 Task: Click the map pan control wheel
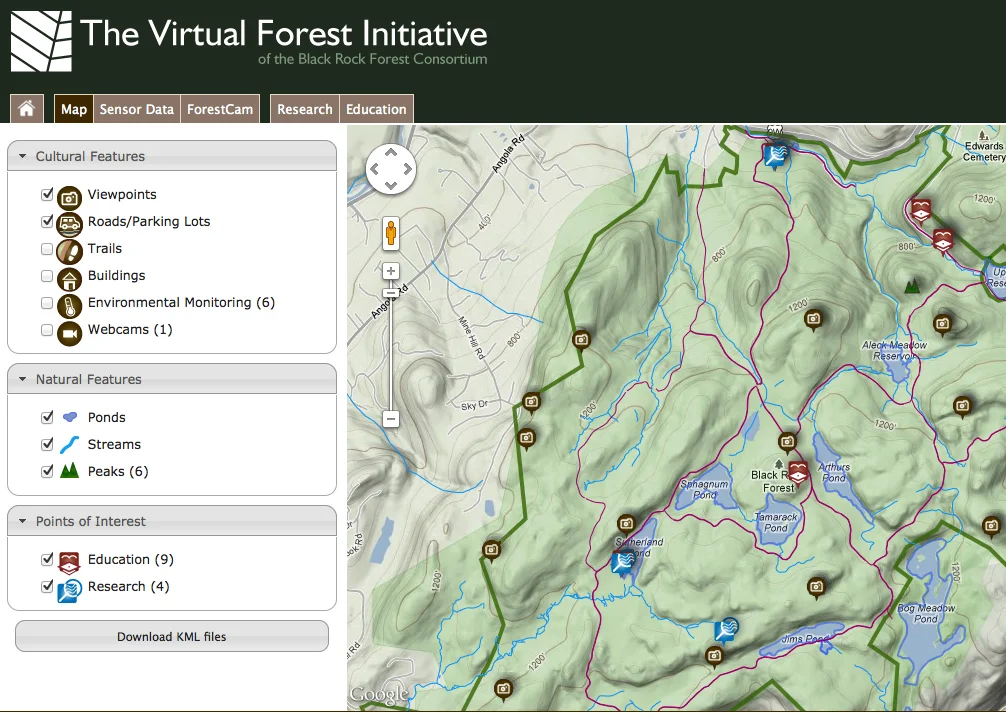pos(391,169)
